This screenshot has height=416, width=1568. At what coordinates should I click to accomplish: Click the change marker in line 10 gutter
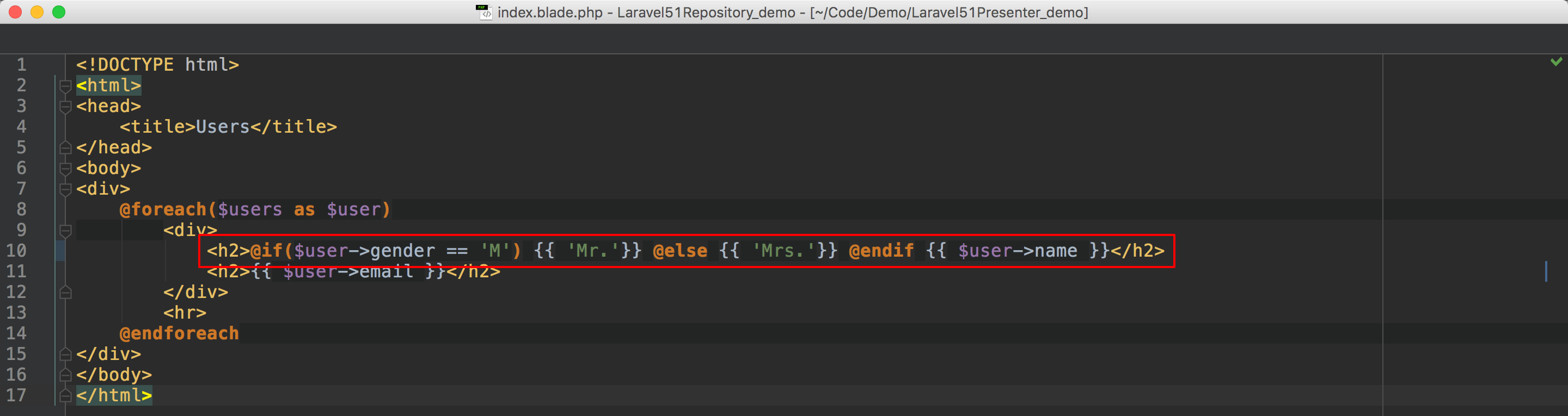60,251
